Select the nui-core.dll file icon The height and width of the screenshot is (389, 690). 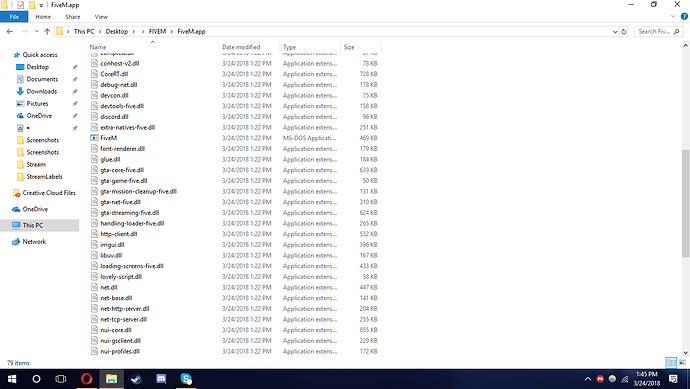pyautogui.click(x=94, y=330)
